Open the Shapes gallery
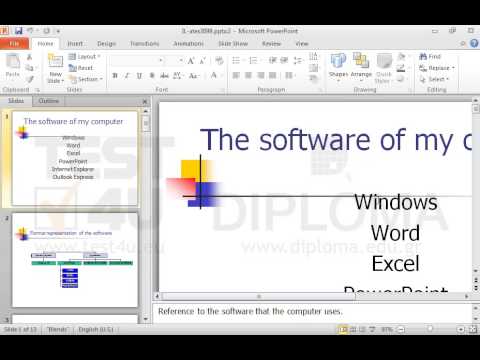Image resolution: width=480 pixels, height=360 pixels. pyautogui.click(x=338, y=67)
